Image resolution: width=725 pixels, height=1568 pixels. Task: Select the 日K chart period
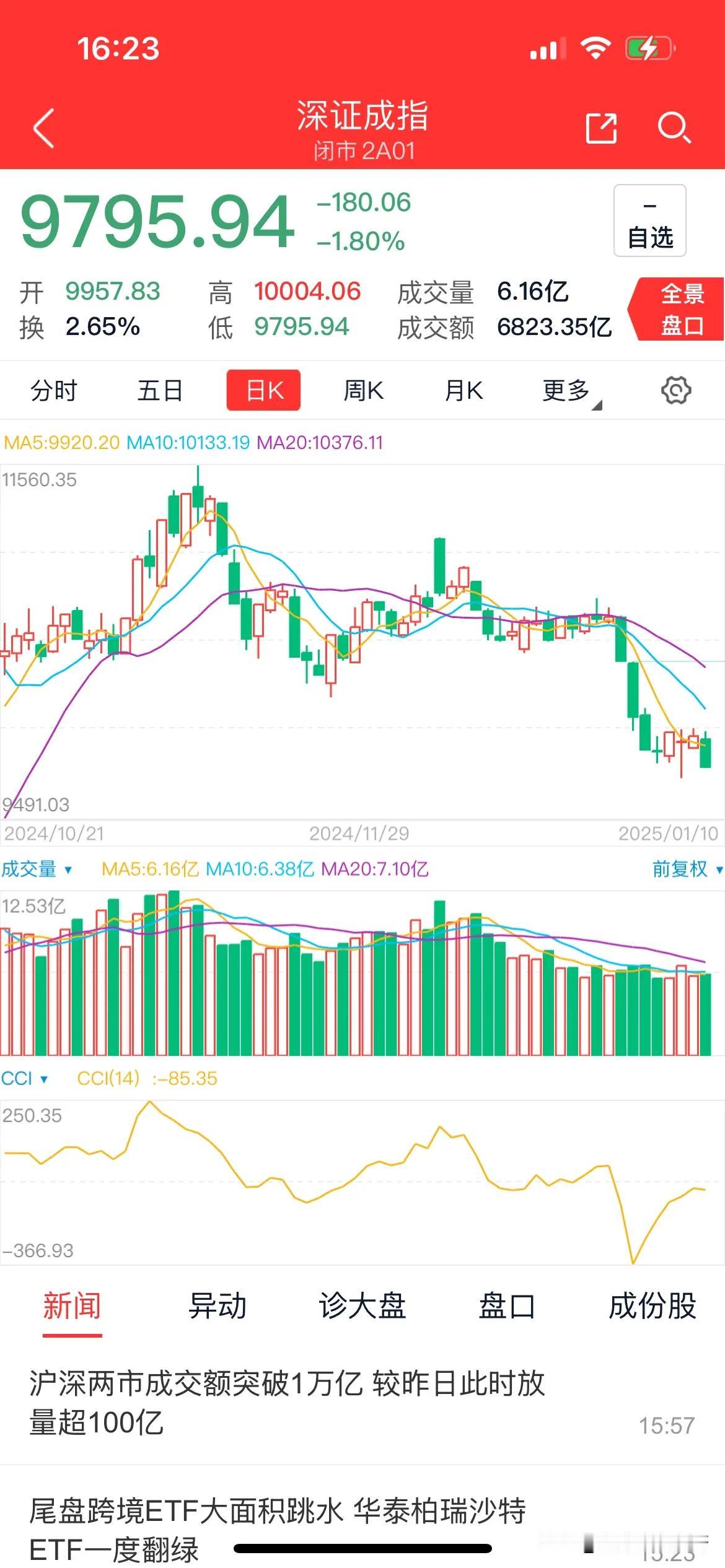tap(264, 391)
